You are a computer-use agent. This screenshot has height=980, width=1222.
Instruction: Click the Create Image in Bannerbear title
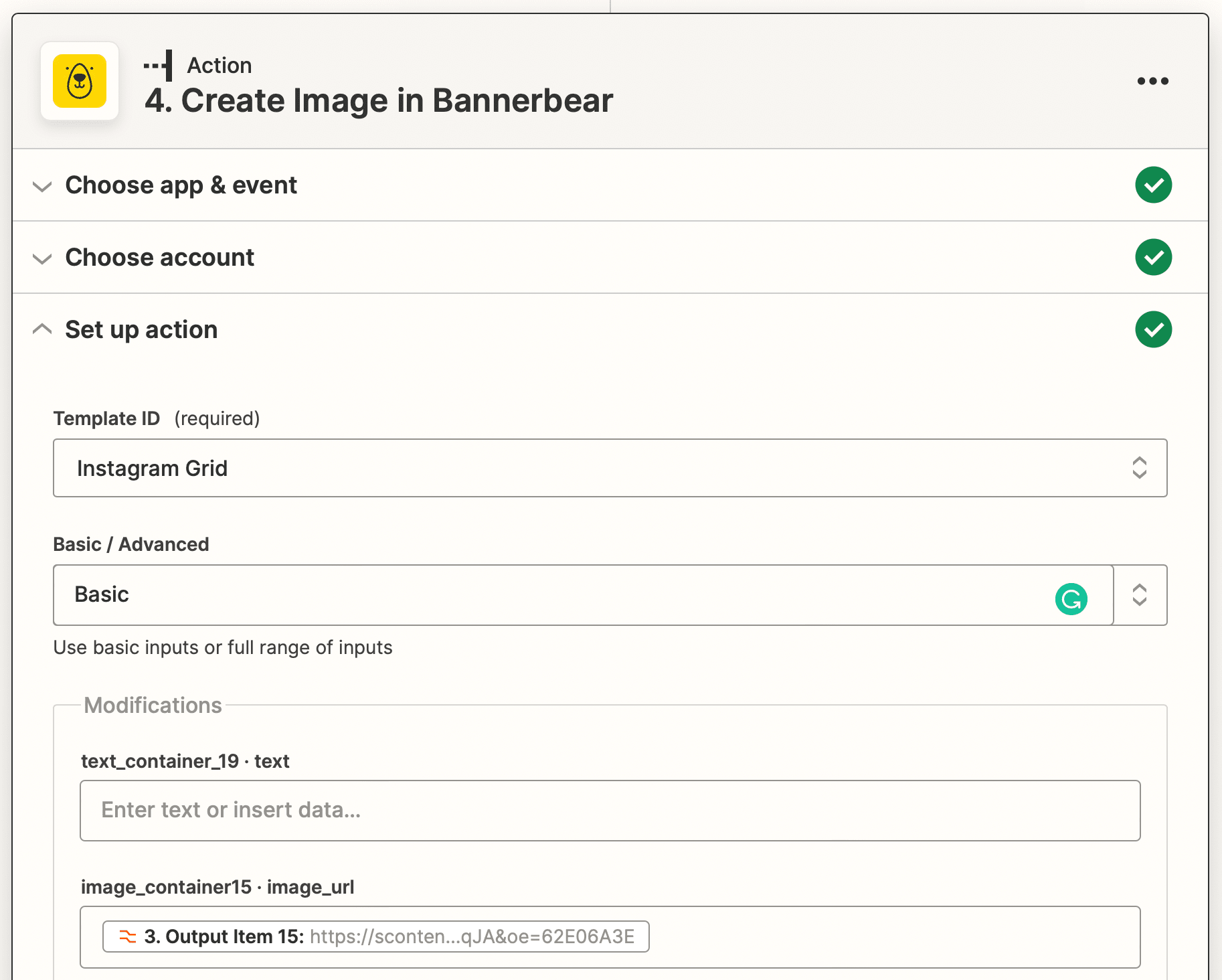379,100
